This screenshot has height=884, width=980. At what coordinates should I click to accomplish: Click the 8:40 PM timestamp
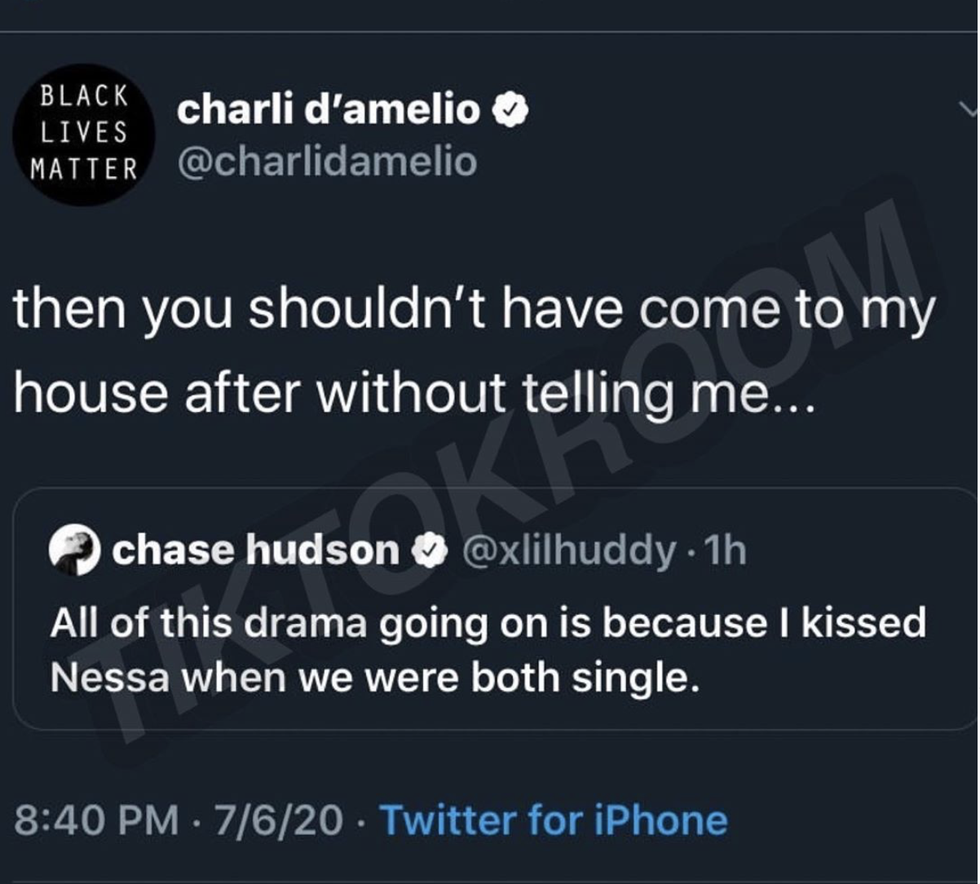click(100, 820)
